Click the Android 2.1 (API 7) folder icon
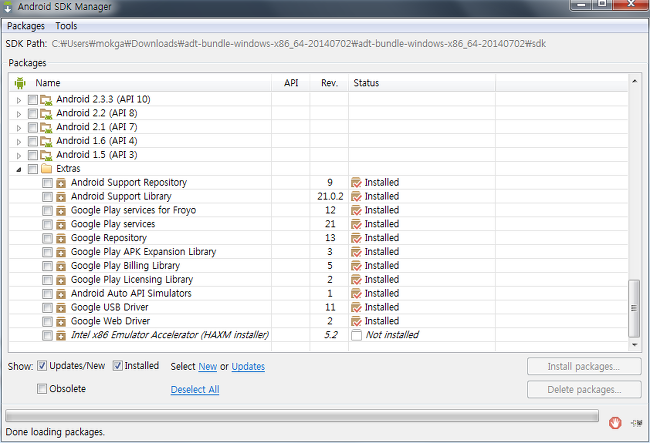 [x=46, y=127]
